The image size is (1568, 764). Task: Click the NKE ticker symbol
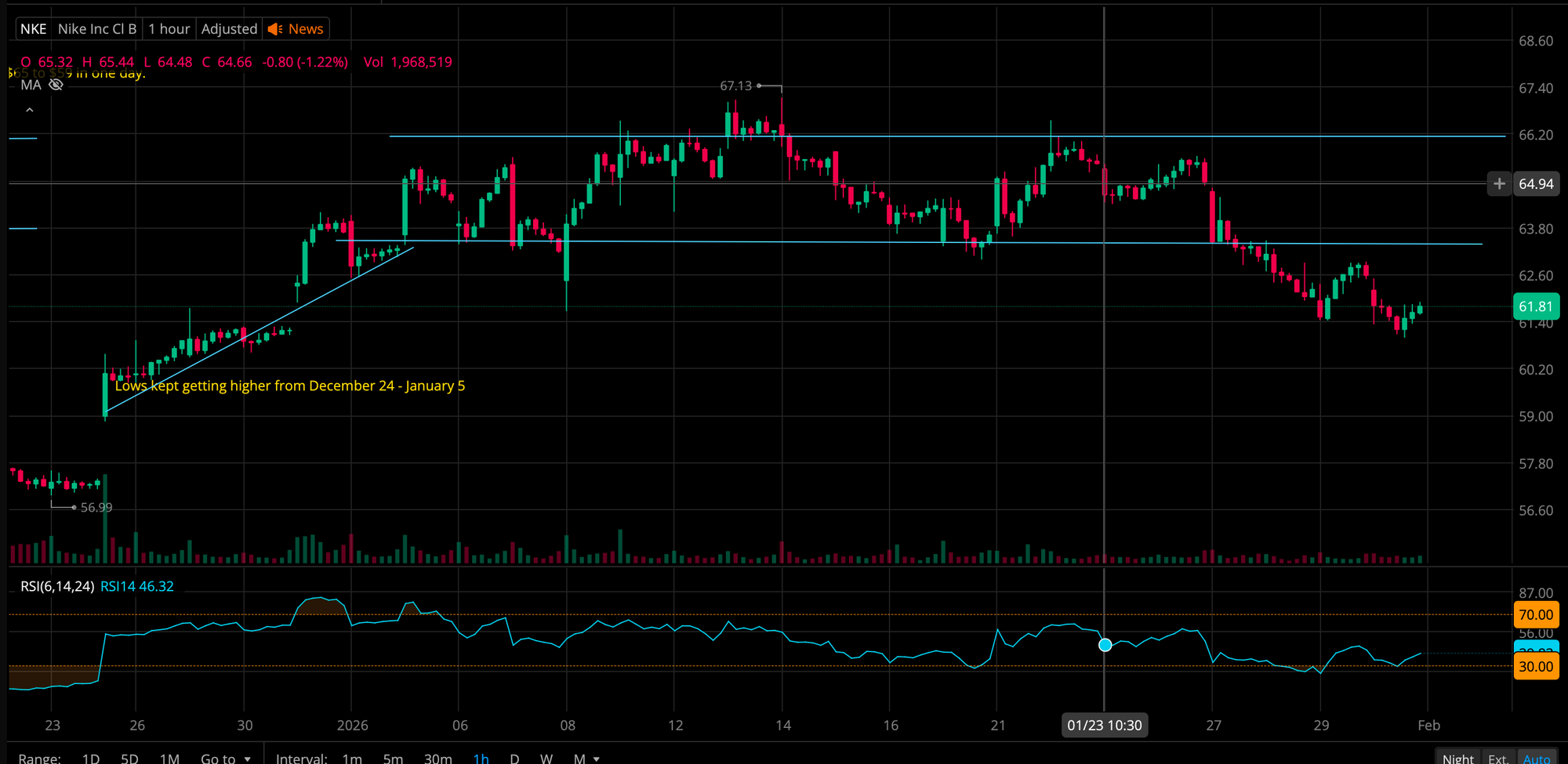(33, 29)
